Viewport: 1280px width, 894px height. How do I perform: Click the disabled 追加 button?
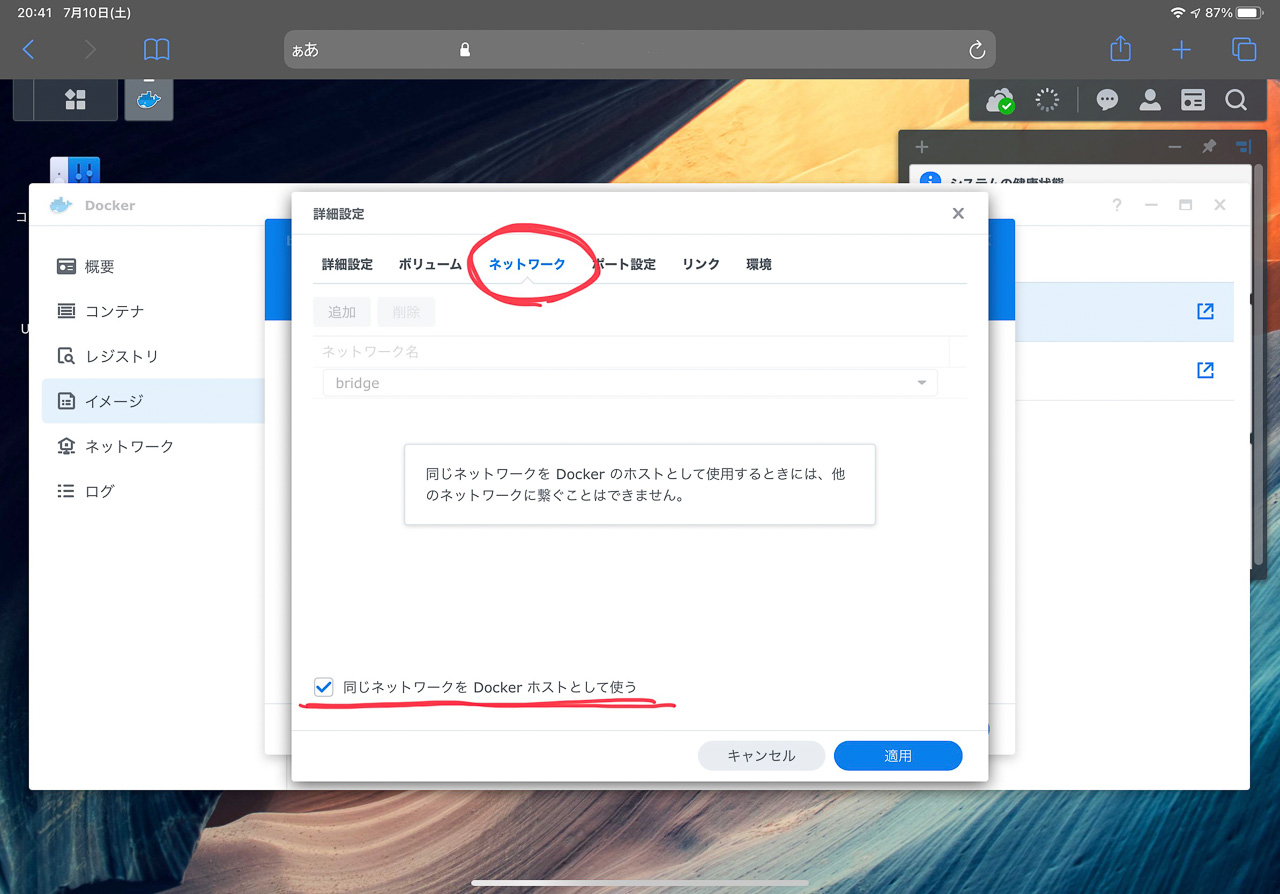342,312
